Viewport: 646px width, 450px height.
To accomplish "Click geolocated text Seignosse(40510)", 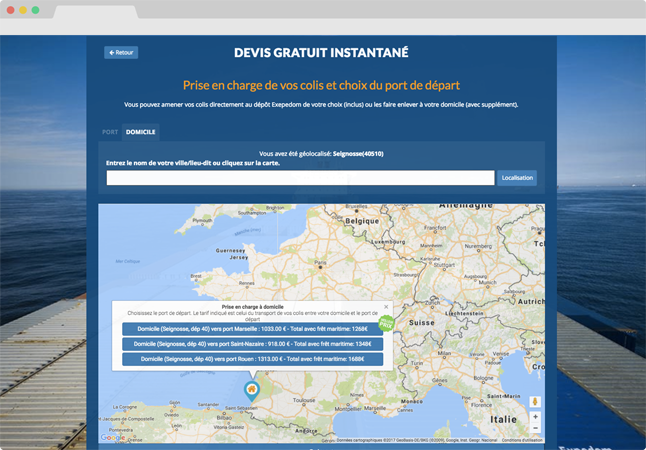I will coord(358,154).
